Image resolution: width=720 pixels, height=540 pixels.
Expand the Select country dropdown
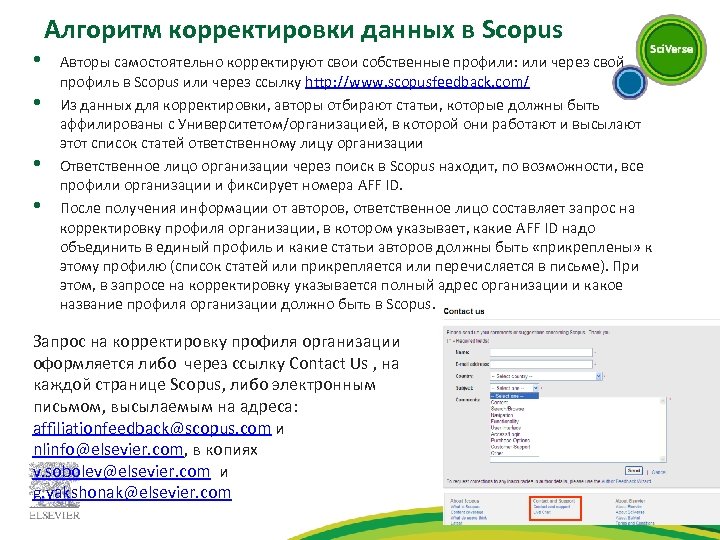tap(546, 376)
